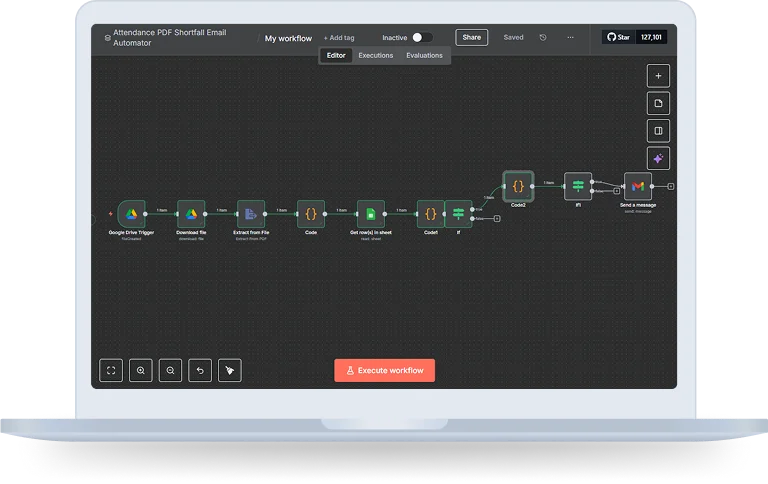Screen dimensions: 768x484
Task: Add node on If false output
Action: tap(497, 218)
